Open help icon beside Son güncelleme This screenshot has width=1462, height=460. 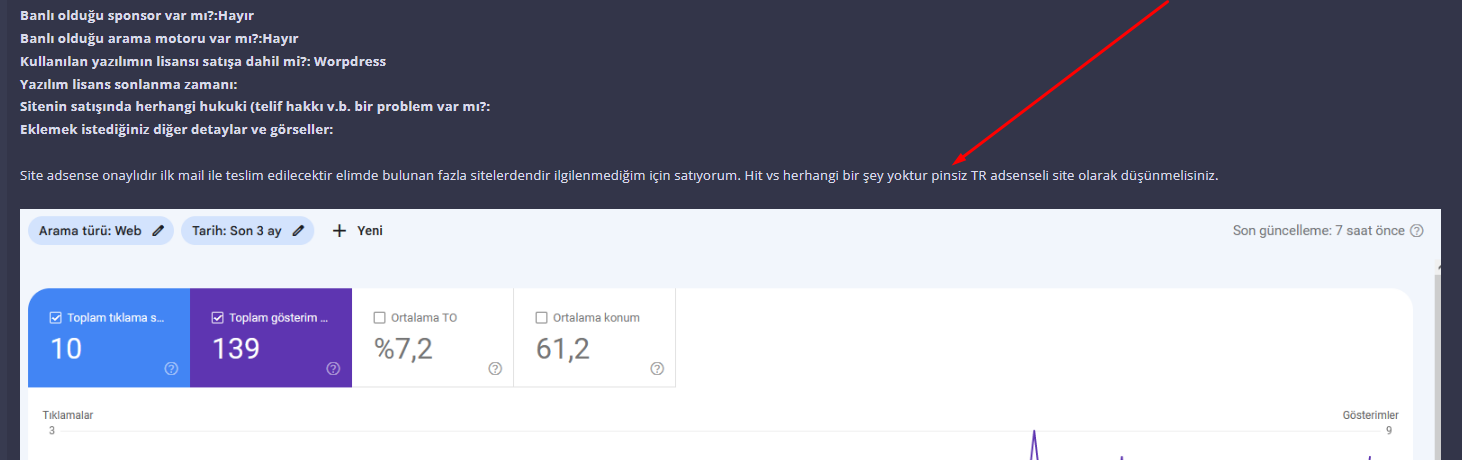point(1416,231)
